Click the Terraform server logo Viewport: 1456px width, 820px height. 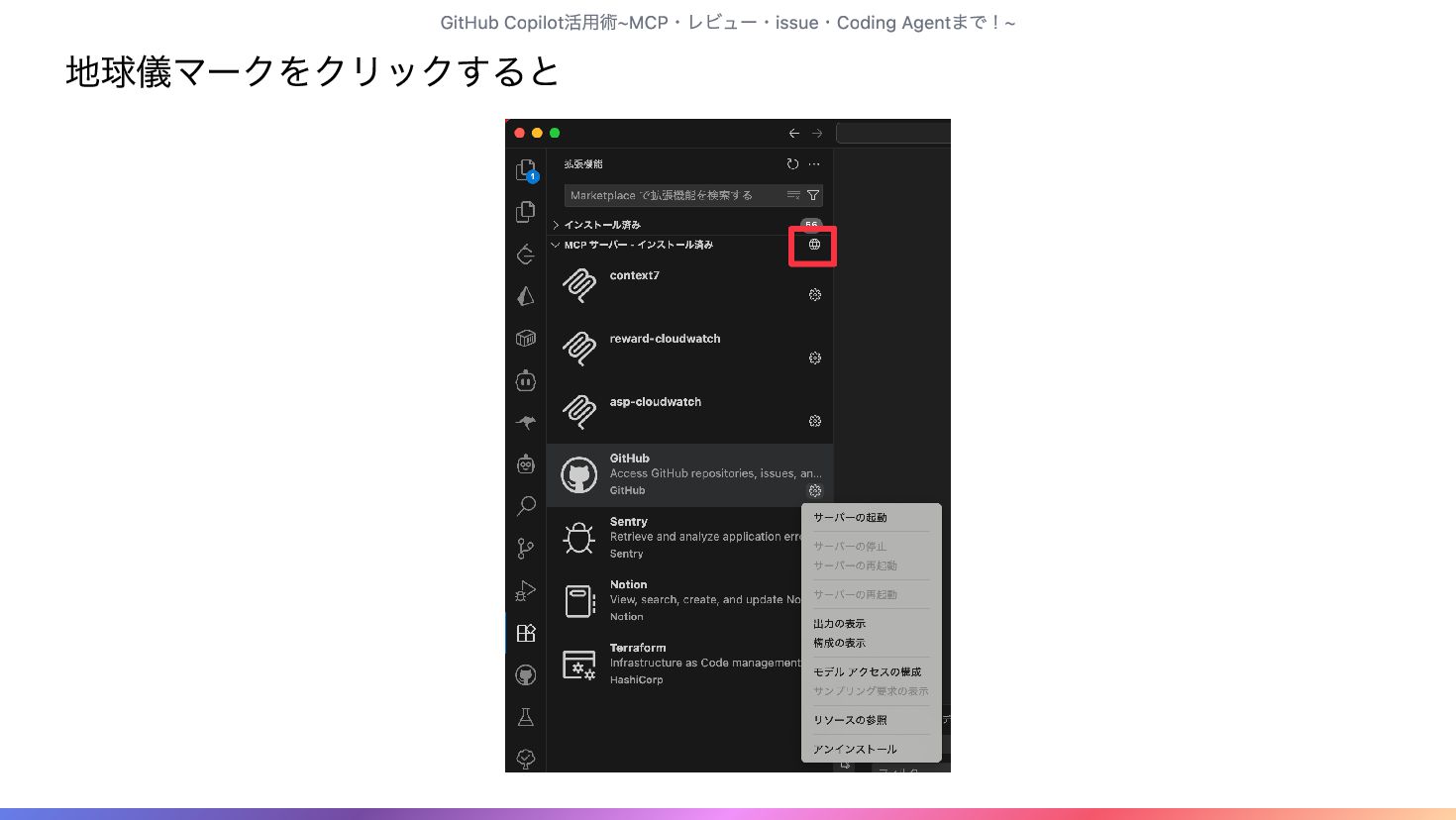pos(579,665)
